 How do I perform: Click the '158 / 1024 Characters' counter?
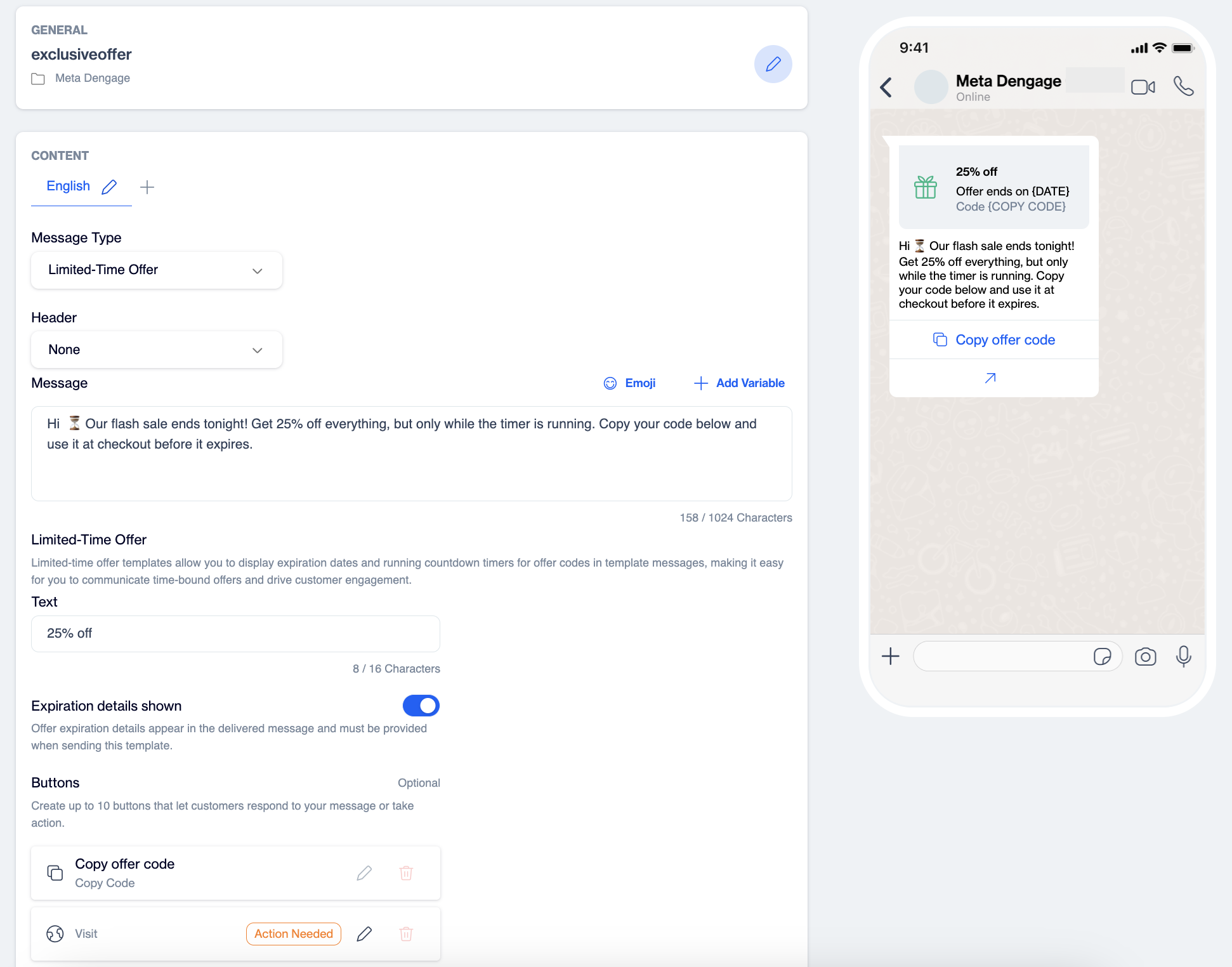pyautogui.click(x=736, y=518)
